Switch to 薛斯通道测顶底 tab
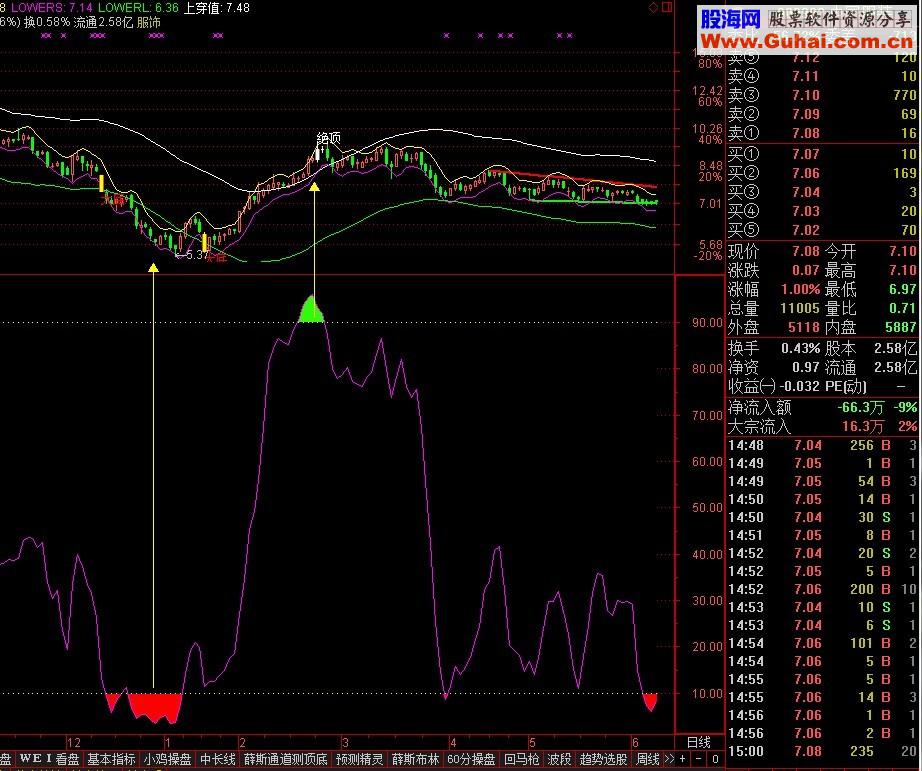 click(286, 759)
